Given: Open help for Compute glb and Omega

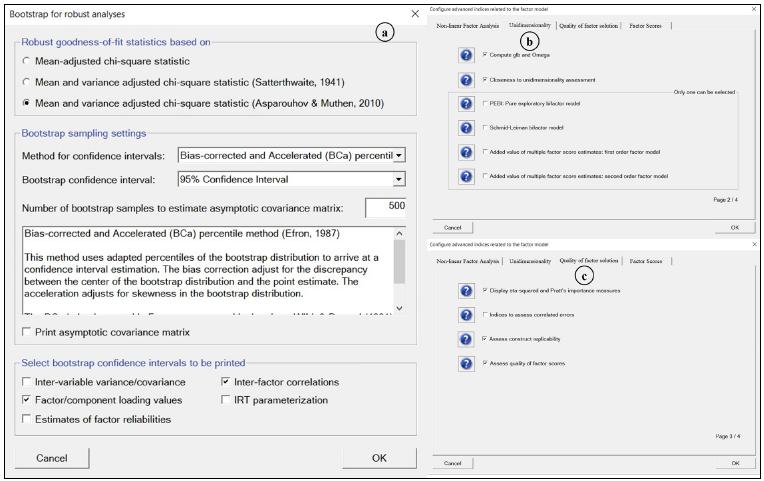Looking at the screenshot, I should [x=466, y=54].
